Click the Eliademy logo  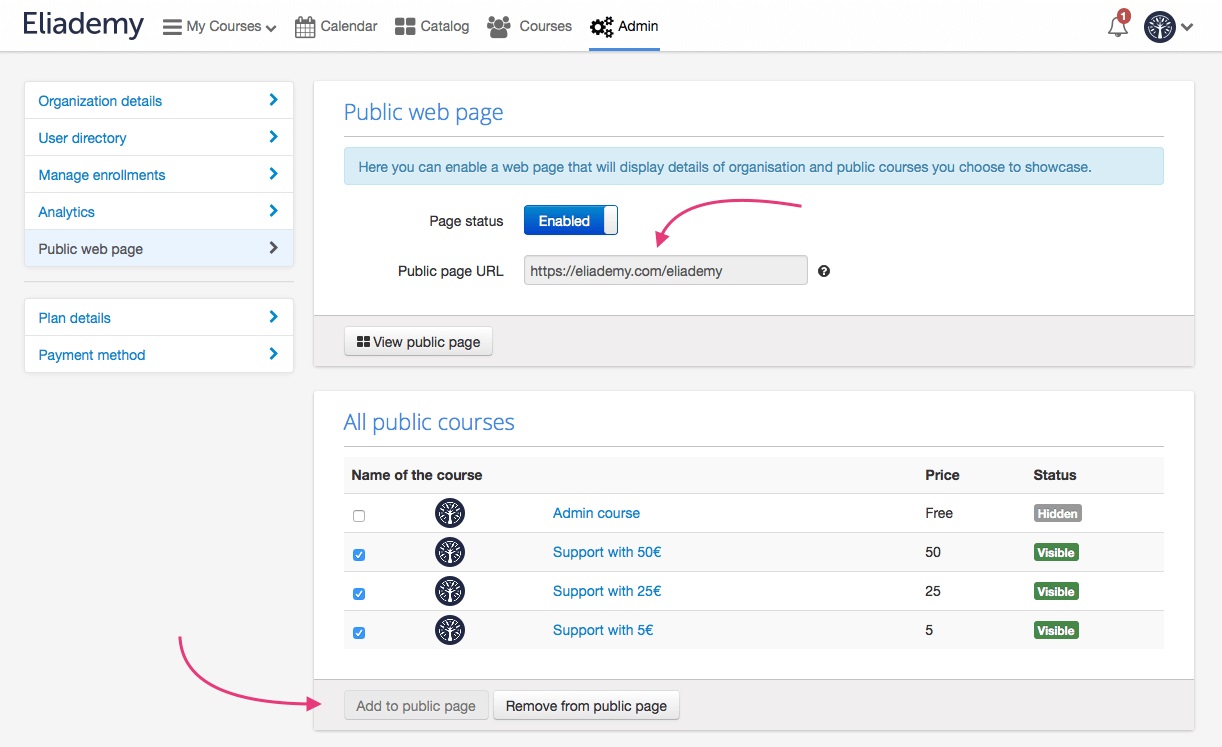coord(83,25)
